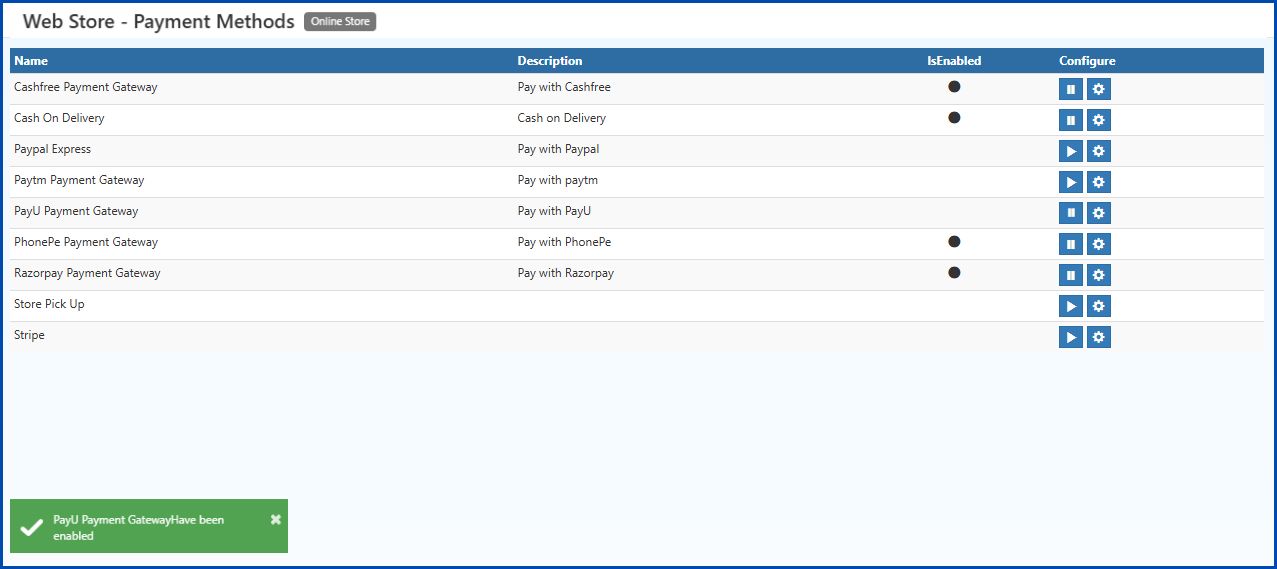Select the Razorpay Payment Gateway name
The image size is (1277, 569).
87,273
